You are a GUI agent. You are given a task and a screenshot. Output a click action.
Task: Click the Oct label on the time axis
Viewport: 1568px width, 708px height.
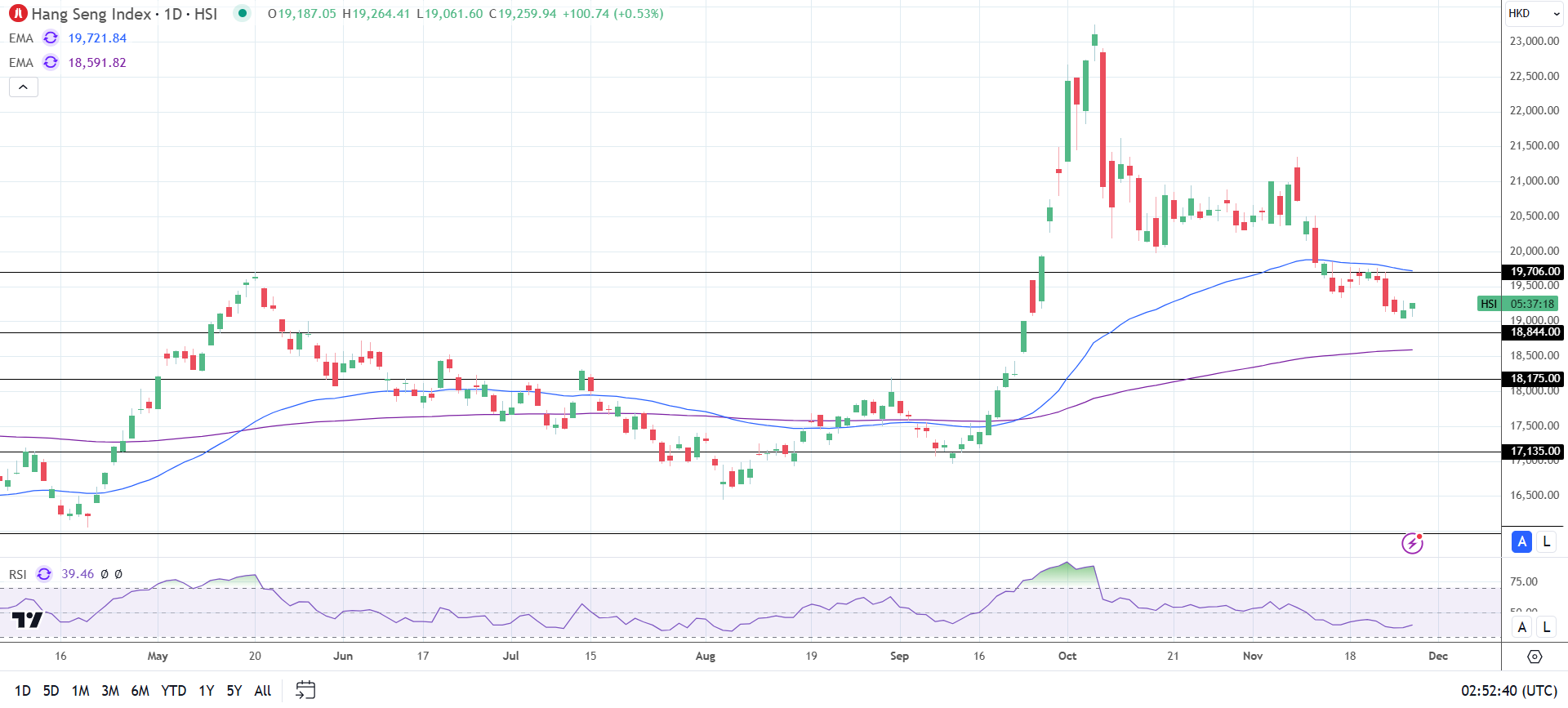[x=1067, y=656]
